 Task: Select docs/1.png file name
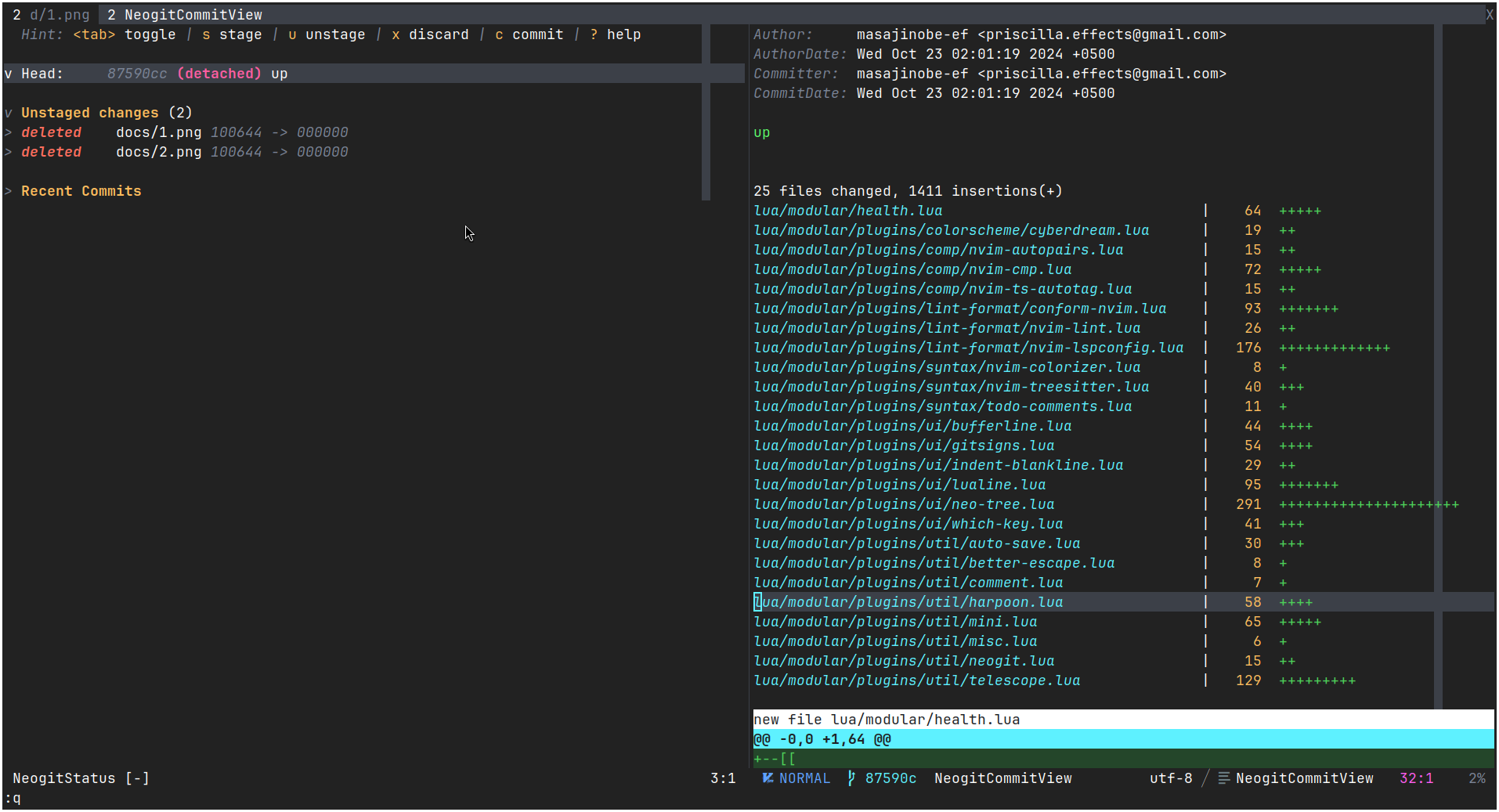pos(159,132)
